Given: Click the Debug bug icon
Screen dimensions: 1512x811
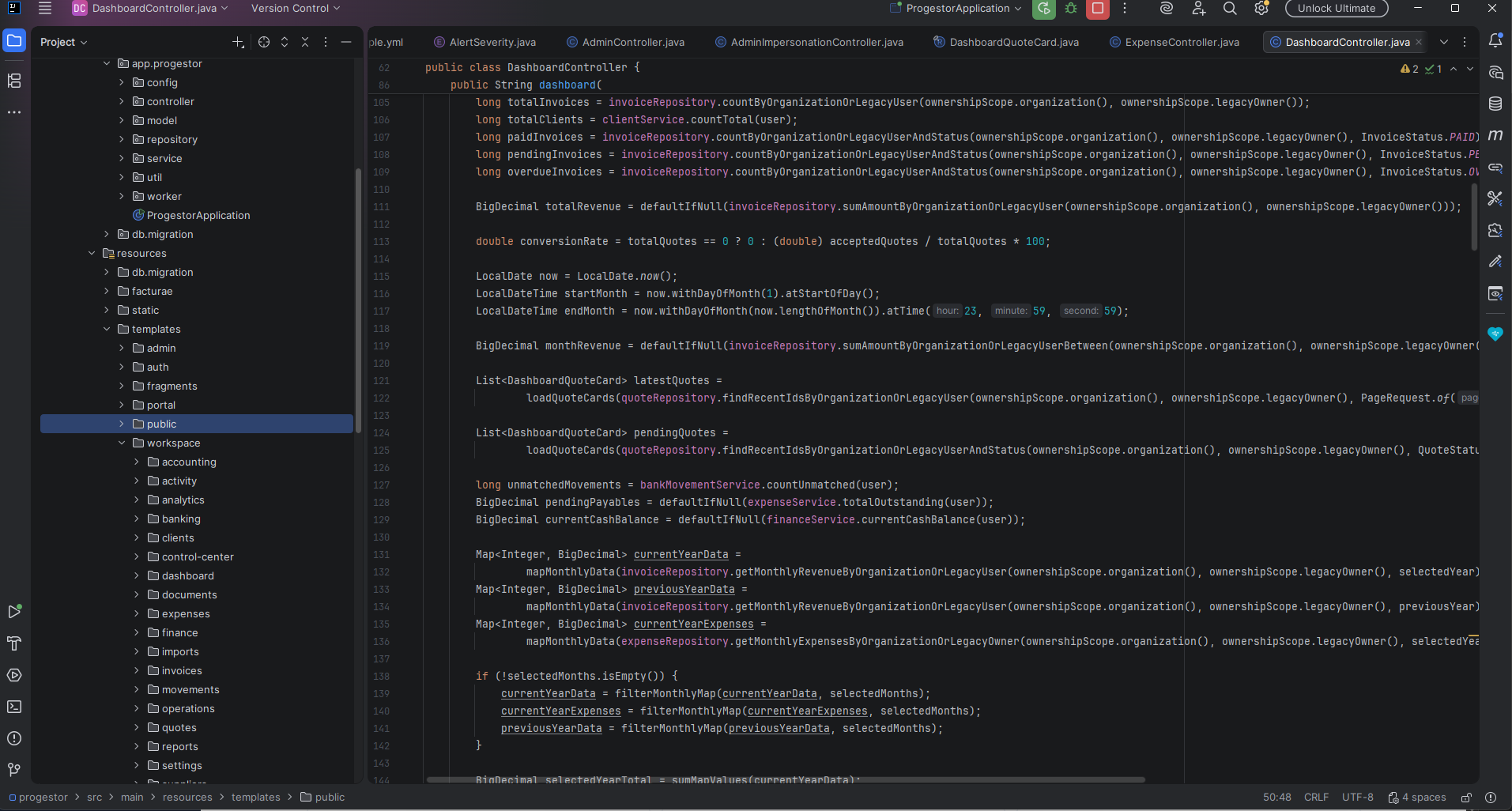Looking at the screenshot, I should [x=1071, y=9].
